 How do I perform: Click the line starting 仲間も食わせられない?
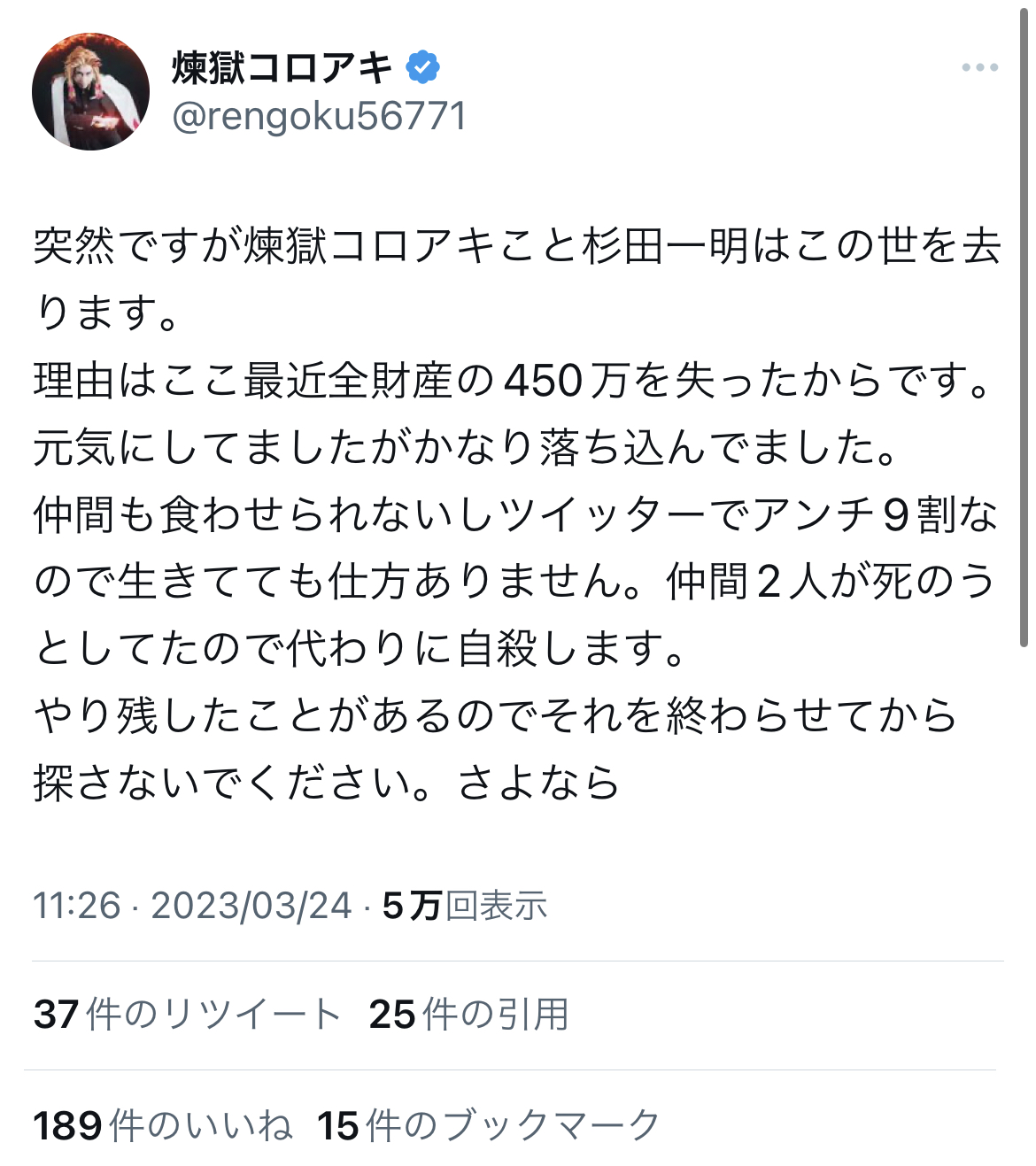[x=516, y=514]
